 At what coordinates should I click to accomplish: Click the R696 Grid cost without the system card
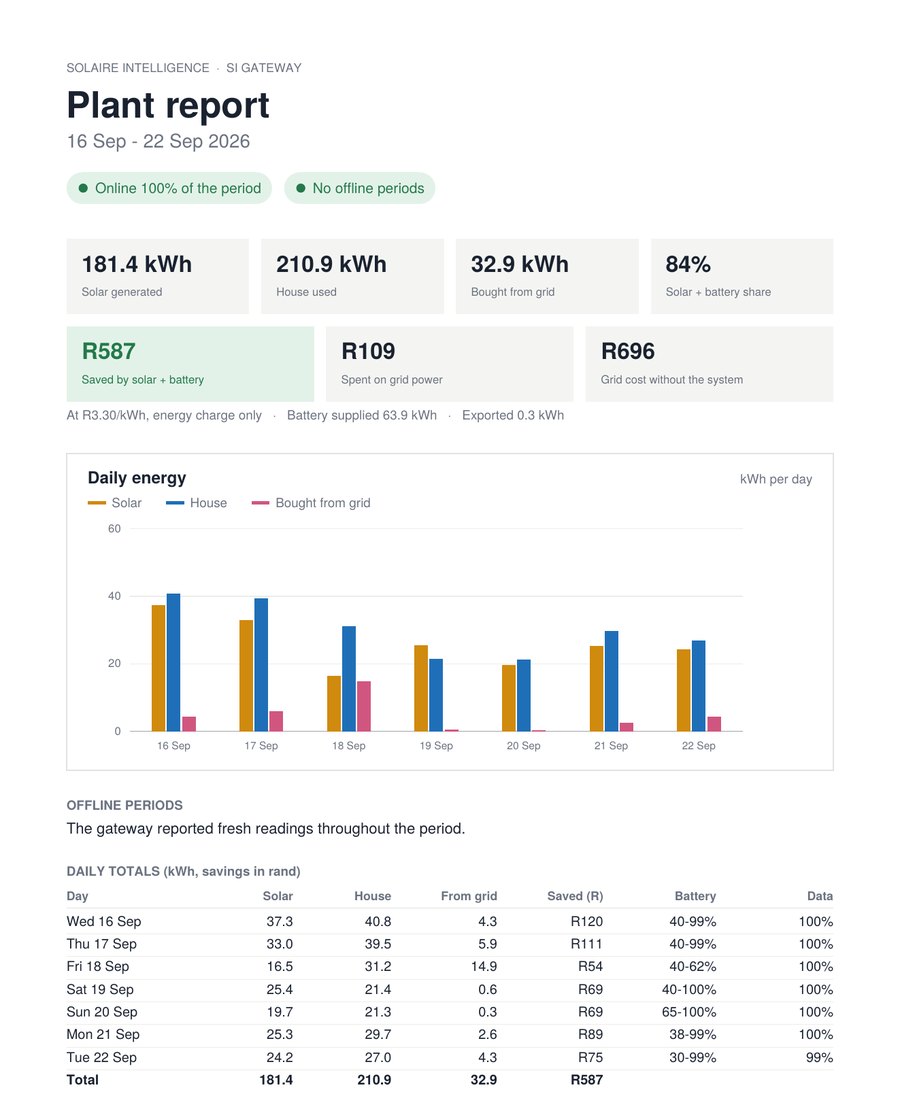(710, 364)
